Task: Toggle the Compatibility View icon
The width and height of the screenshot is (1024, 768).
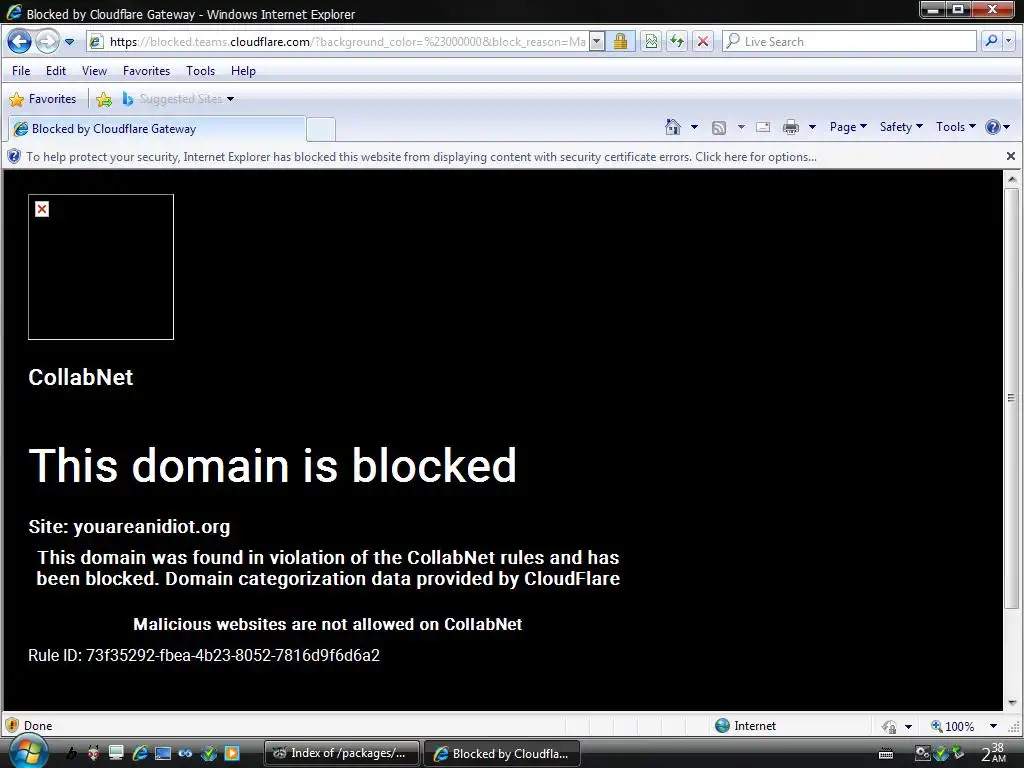Action: 651,42
